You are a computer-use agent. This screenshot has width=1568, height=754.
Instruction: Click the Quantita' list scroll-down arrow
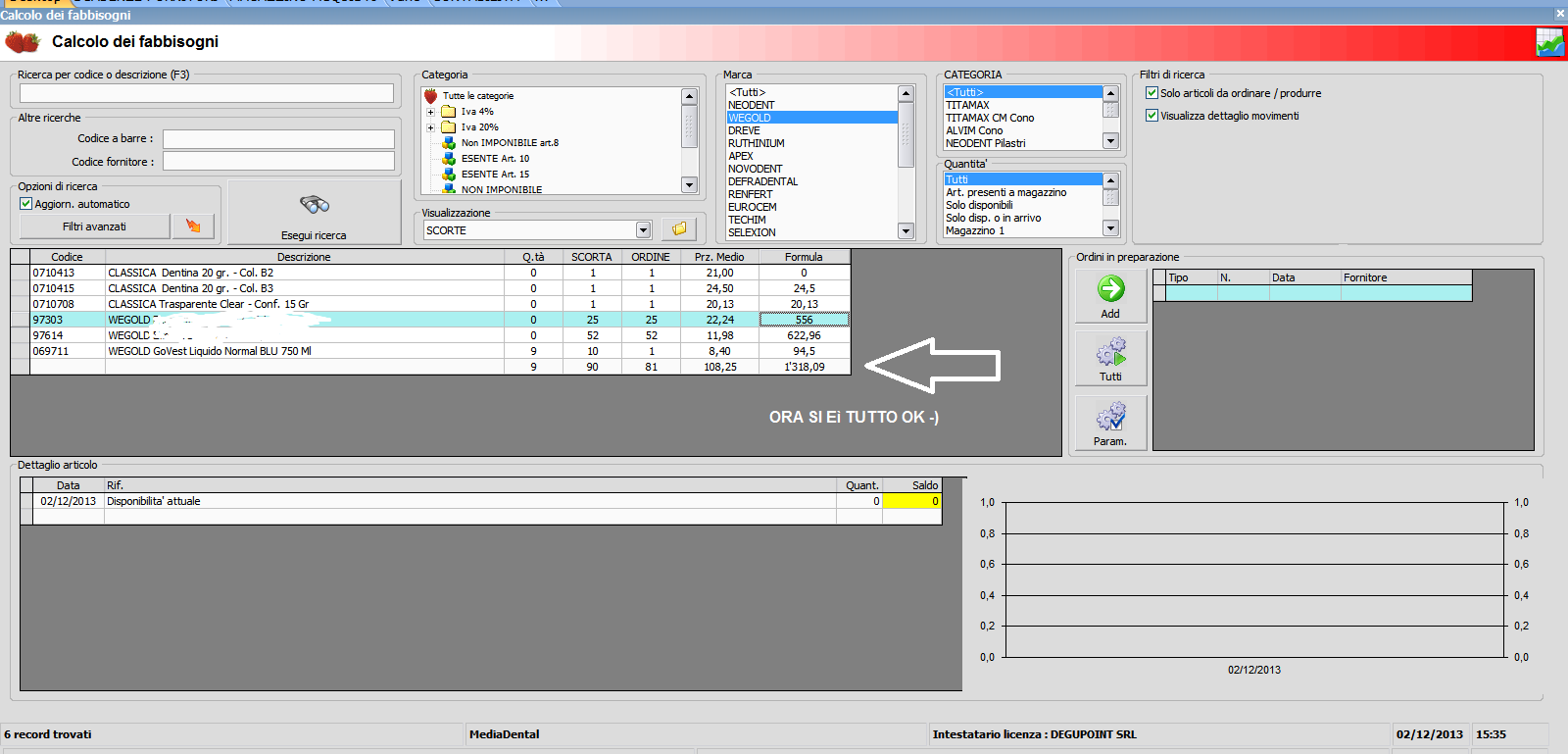coord(1110,228)
